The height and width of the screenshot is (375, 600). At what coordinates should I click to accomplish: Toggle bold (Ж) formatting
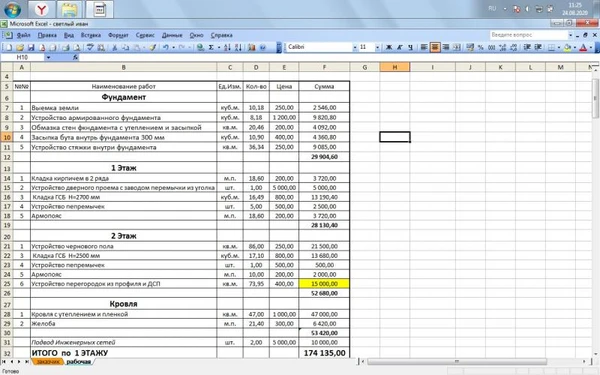pyautogui.click(x=388, y=47)
